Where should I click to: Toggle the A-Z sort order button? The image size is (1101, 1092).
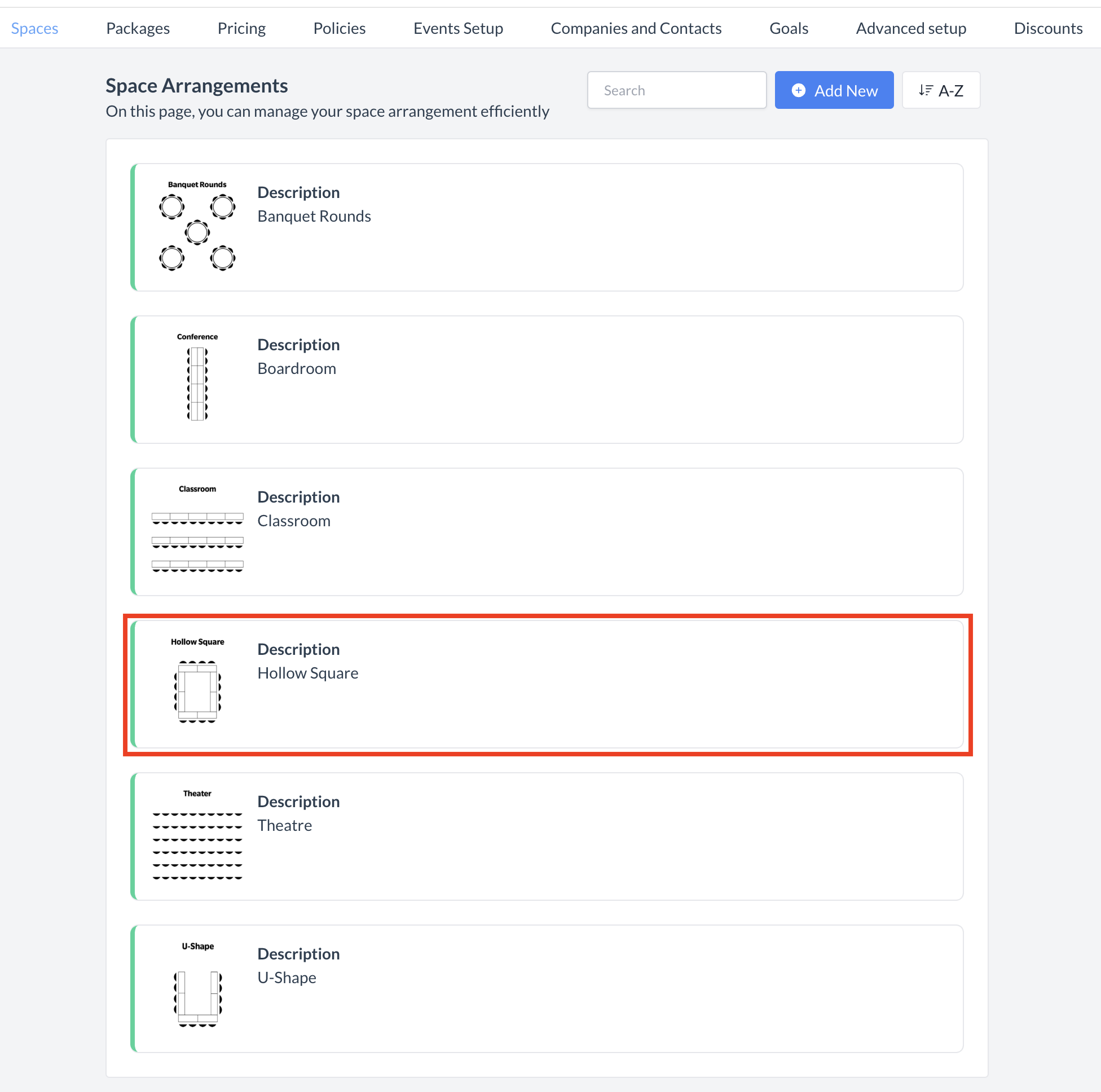pyautogui.click(x=941, y=91)
